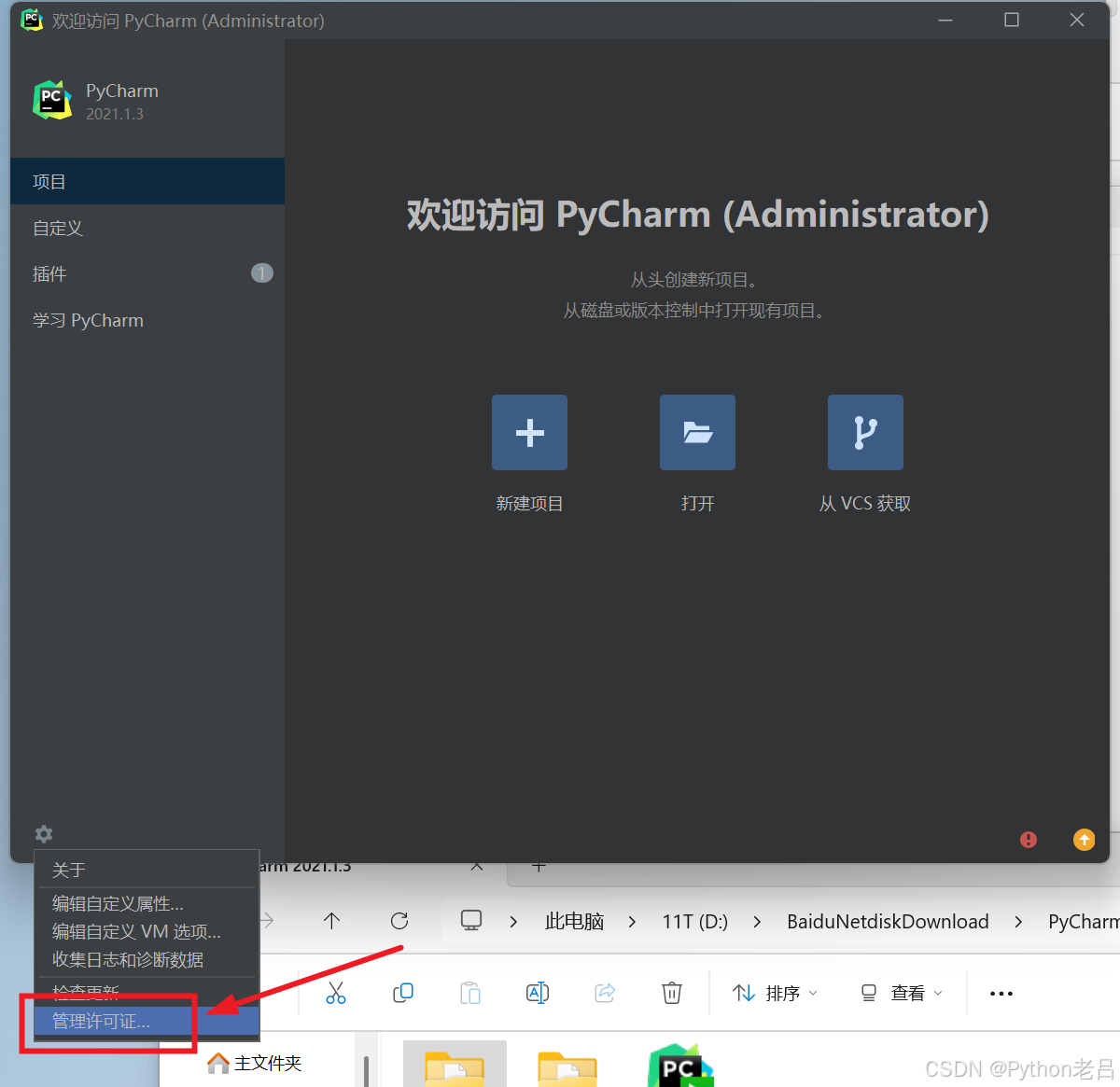Select the 插件 tab in sidebar
1120x1087 pixels.
[147, 273]
